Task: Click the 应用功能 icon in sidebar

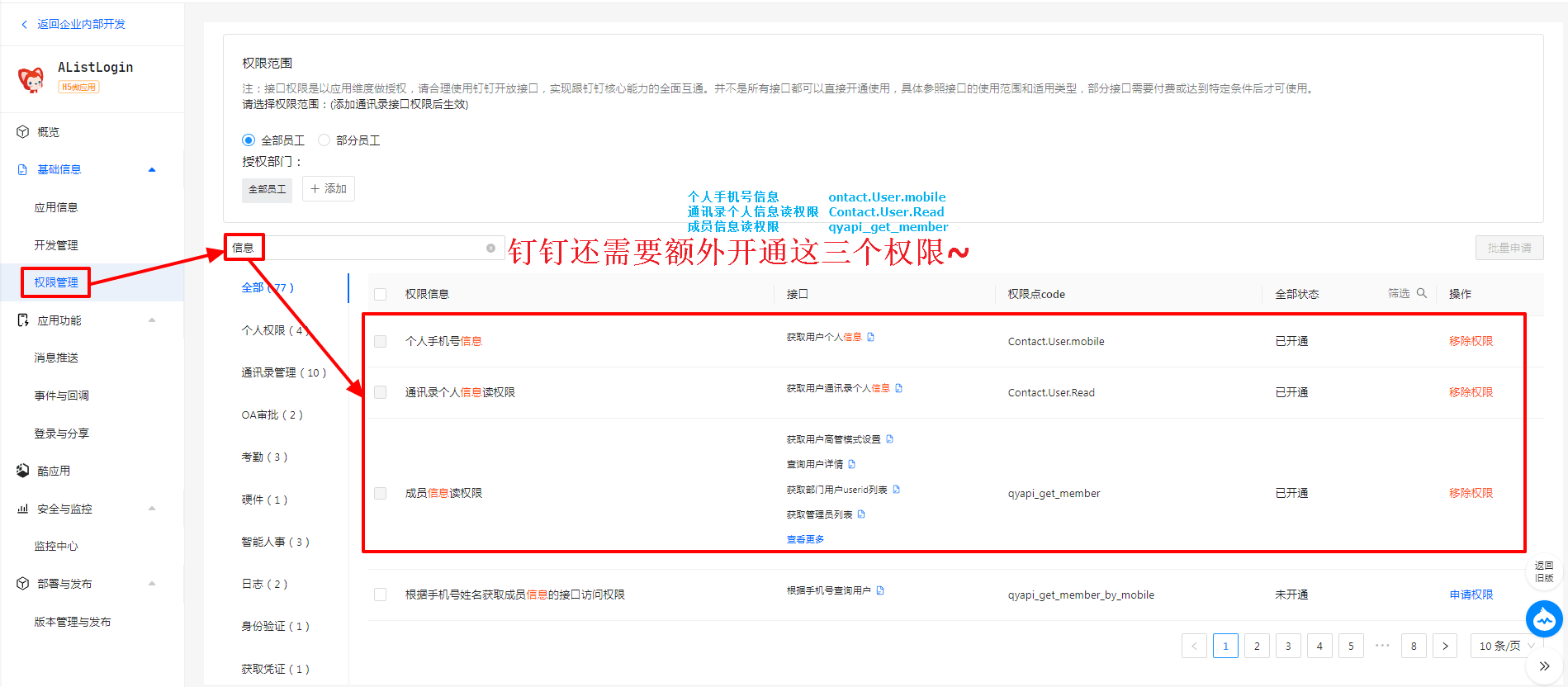Action: click(23, 320)
